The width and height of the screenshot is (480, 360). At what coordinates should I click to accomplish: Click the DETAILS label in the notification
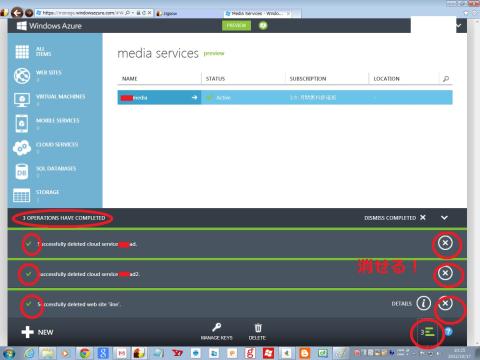[401, 304]
